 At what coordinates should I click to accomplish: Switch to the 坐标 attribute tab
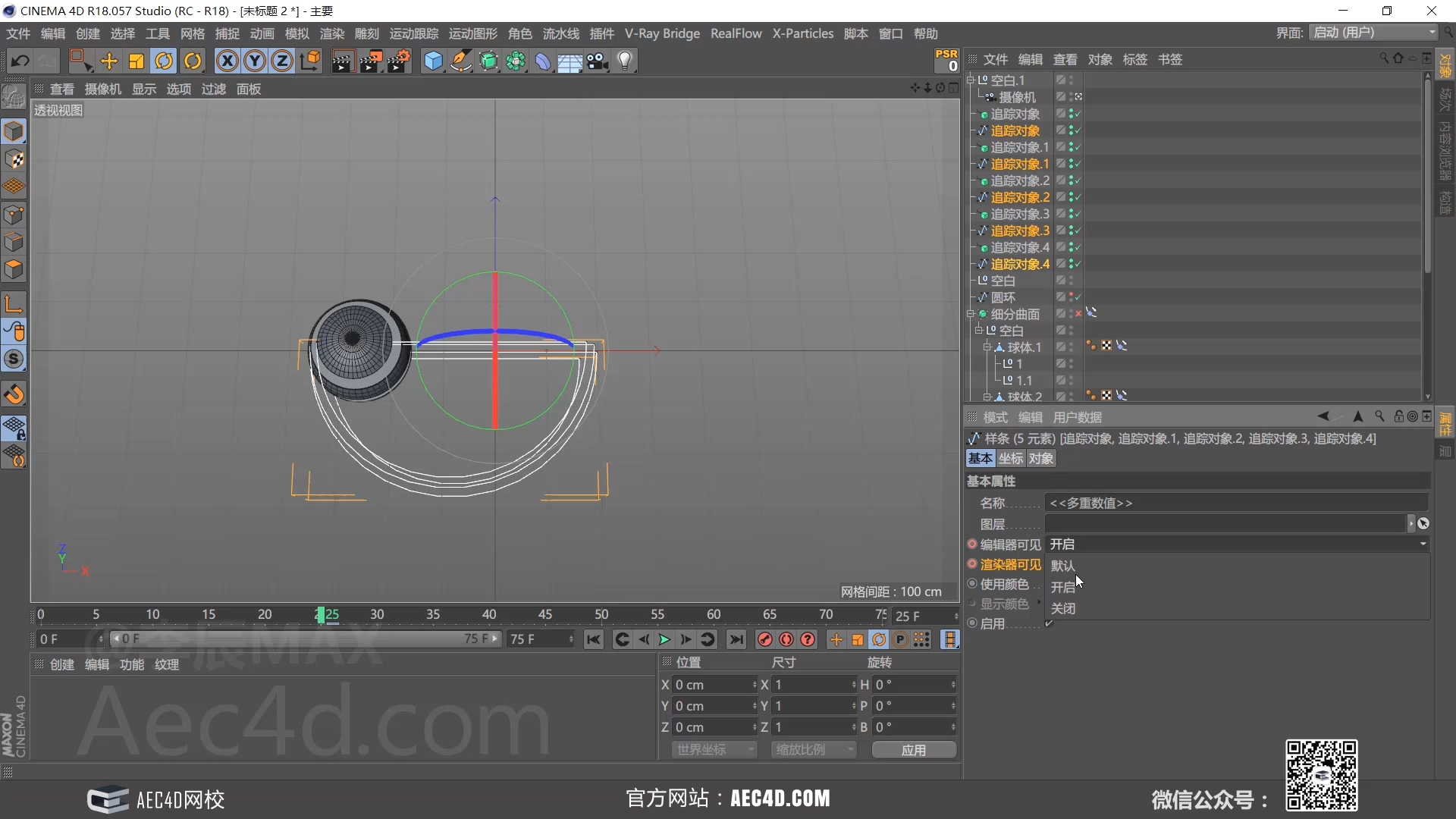click(1010, 459)
